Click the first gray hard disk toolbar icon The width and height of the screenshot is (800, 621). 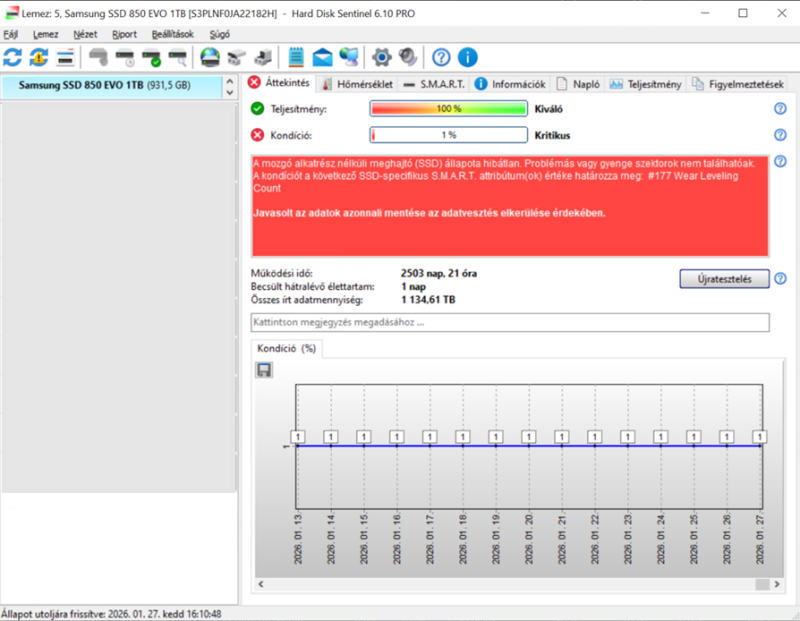pos(98,57)
